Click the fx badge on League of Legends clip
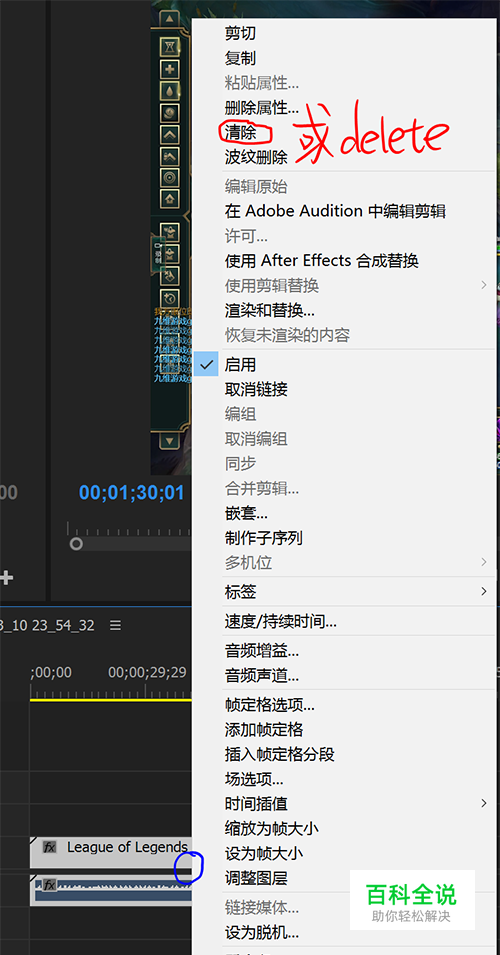The image size is (500, 955). [x=49, y=847]
